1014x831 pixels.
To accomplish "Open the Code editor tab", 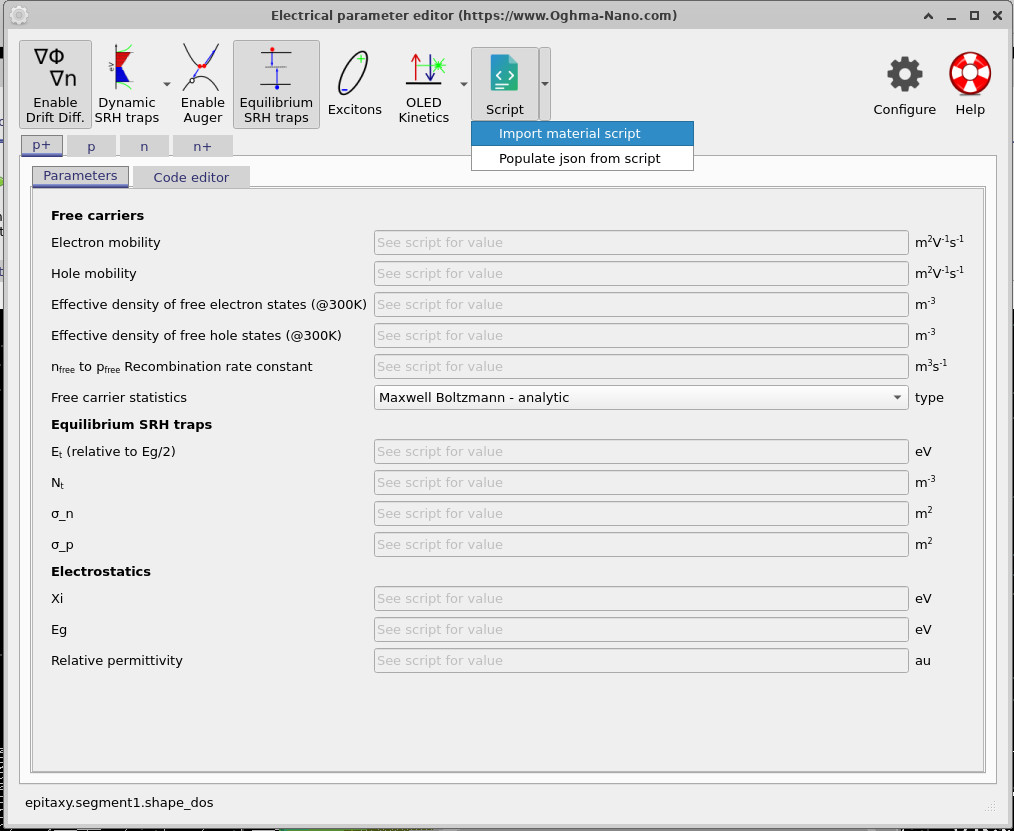I will (x=191, y=177).
